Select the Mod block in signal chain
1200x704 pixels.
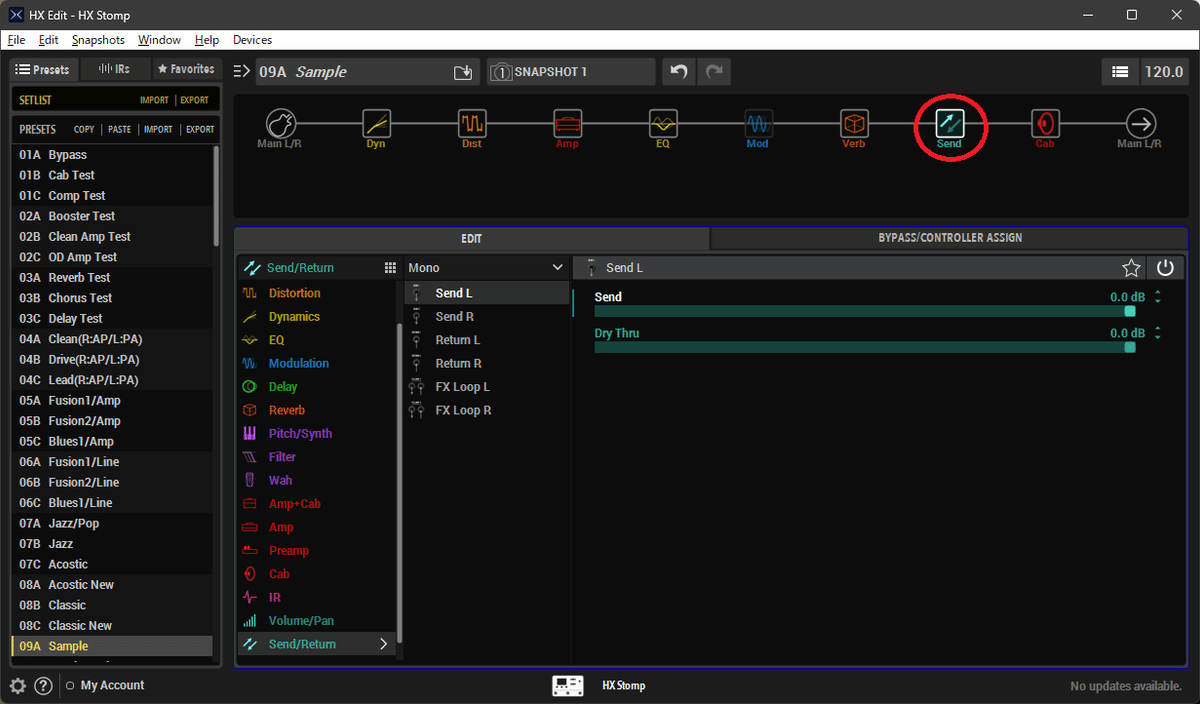pos(758,123)
